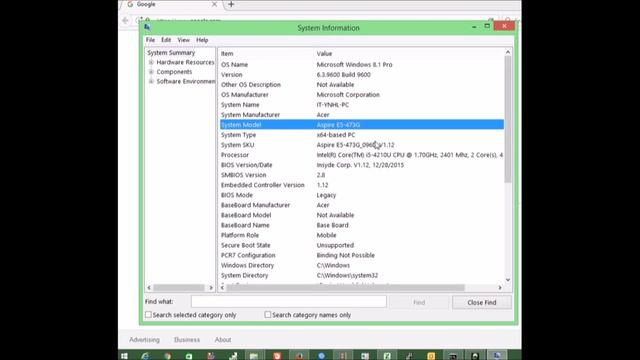Select the Platform Role row
Screen dimensions: 640x360
(x=362, y=235)
